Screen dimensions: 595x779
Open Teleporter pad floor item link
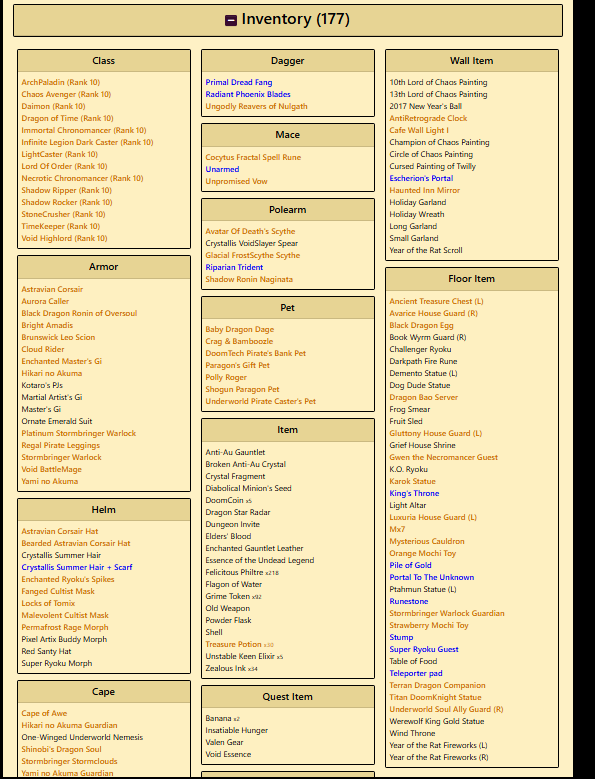click(x=416, y=674)
